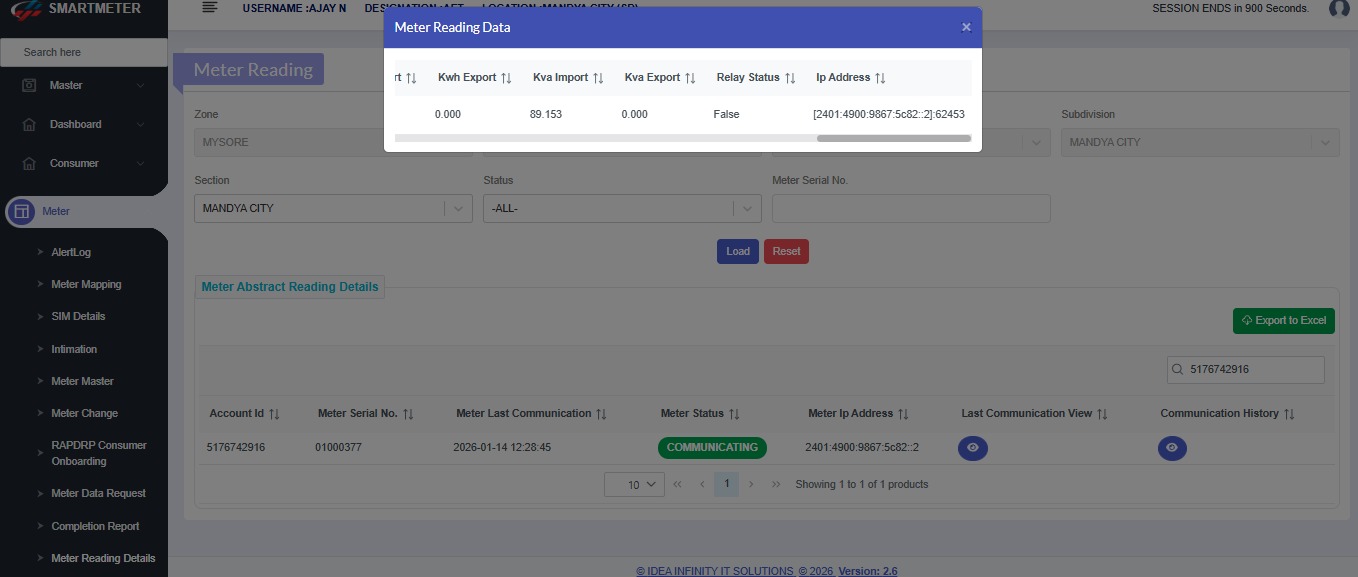
Task: Click the Dashboard home icon in sidebar
Action: (29, 125)
